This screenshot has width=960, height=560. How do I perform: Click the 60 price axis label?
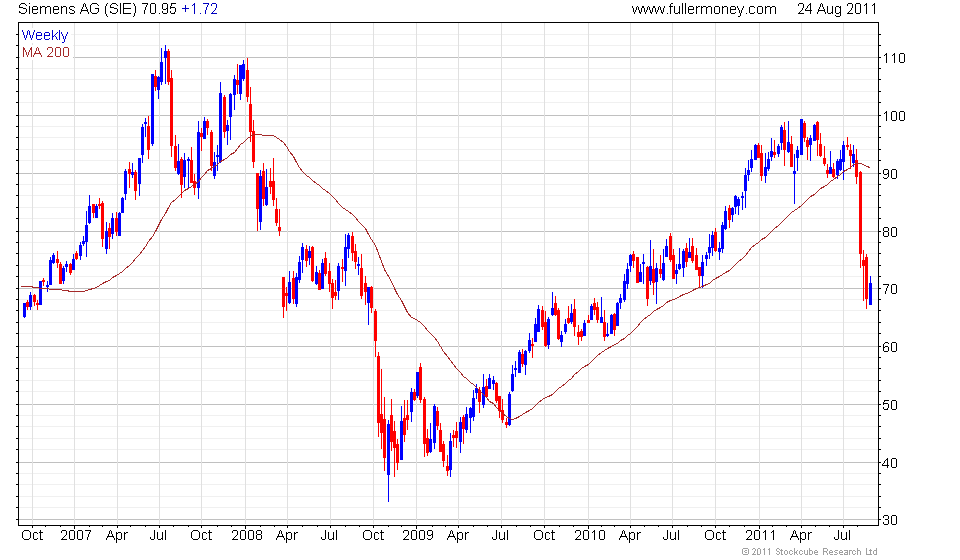890,347
